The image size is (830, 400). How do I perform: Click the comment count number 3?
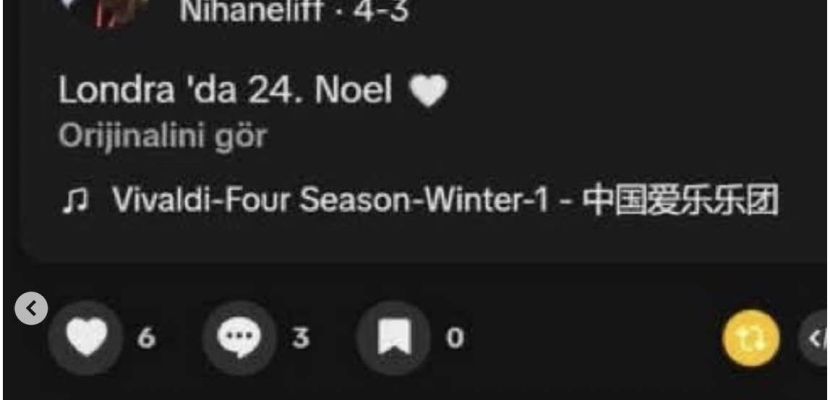pos(301,338)
